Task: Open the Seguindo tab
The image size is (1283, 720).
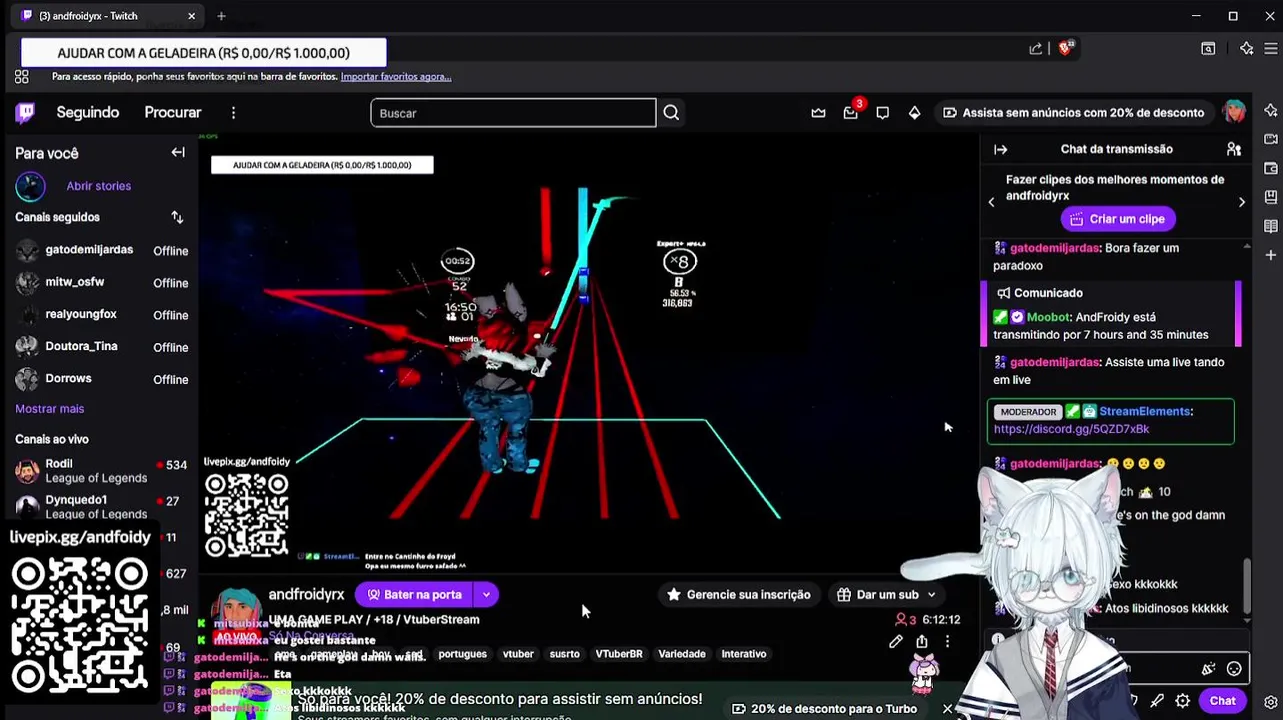Action: click(x=88, y=113)
